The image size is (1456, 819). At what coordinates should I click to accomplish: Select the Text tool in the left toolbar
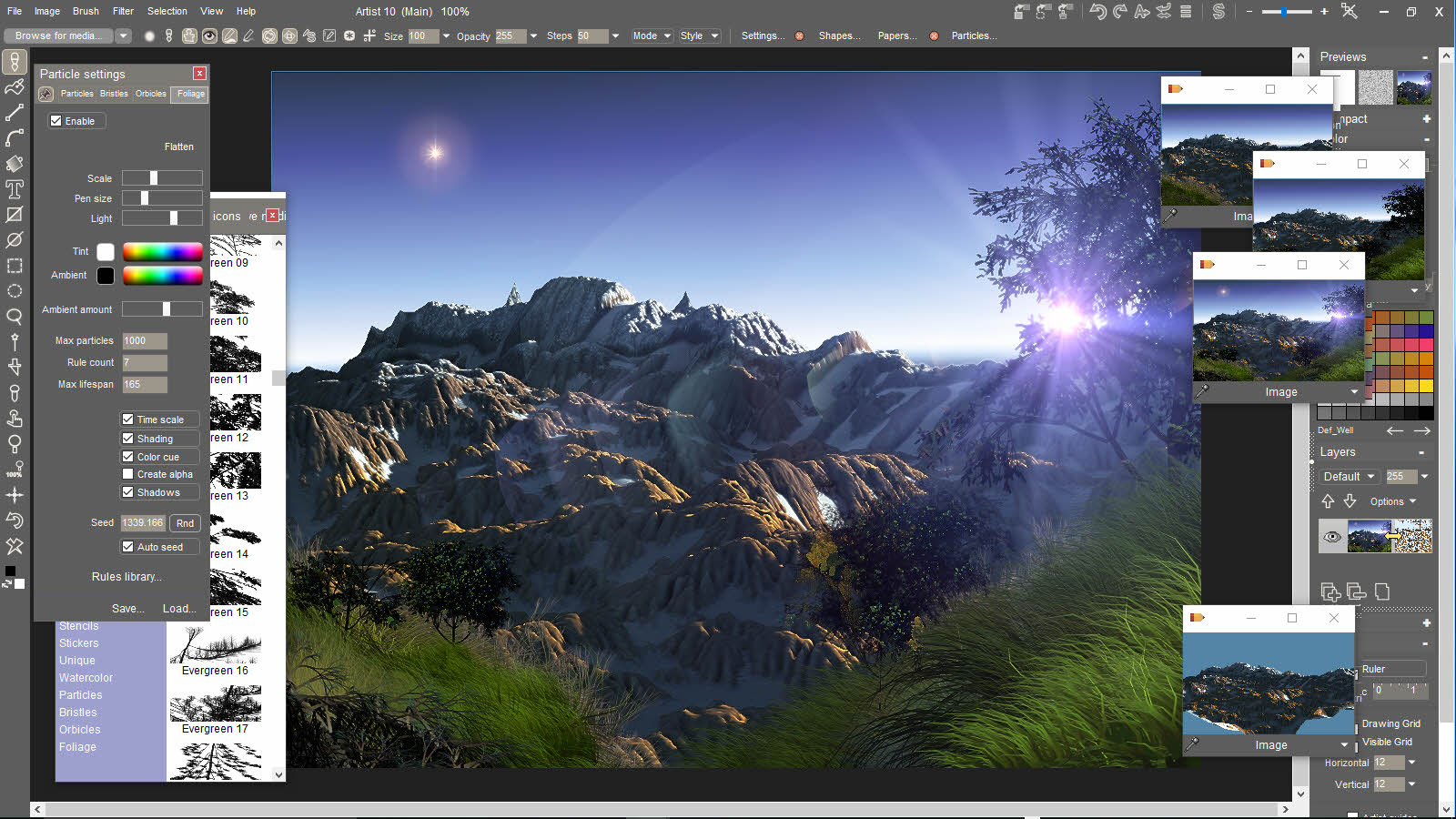tap(15, 189)
